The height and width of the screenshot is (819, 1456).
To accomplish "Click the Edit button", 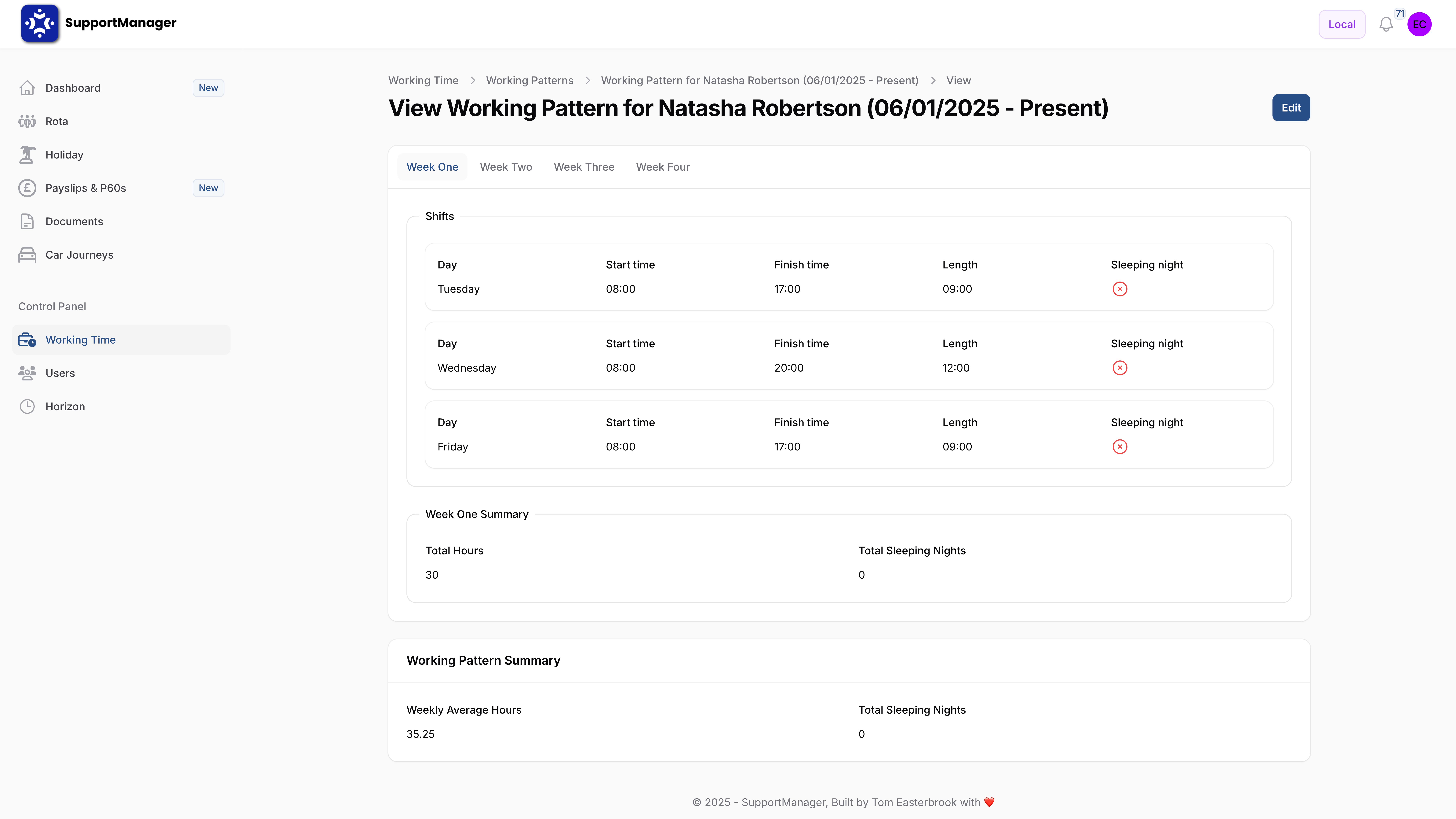I will [1291, 107].
